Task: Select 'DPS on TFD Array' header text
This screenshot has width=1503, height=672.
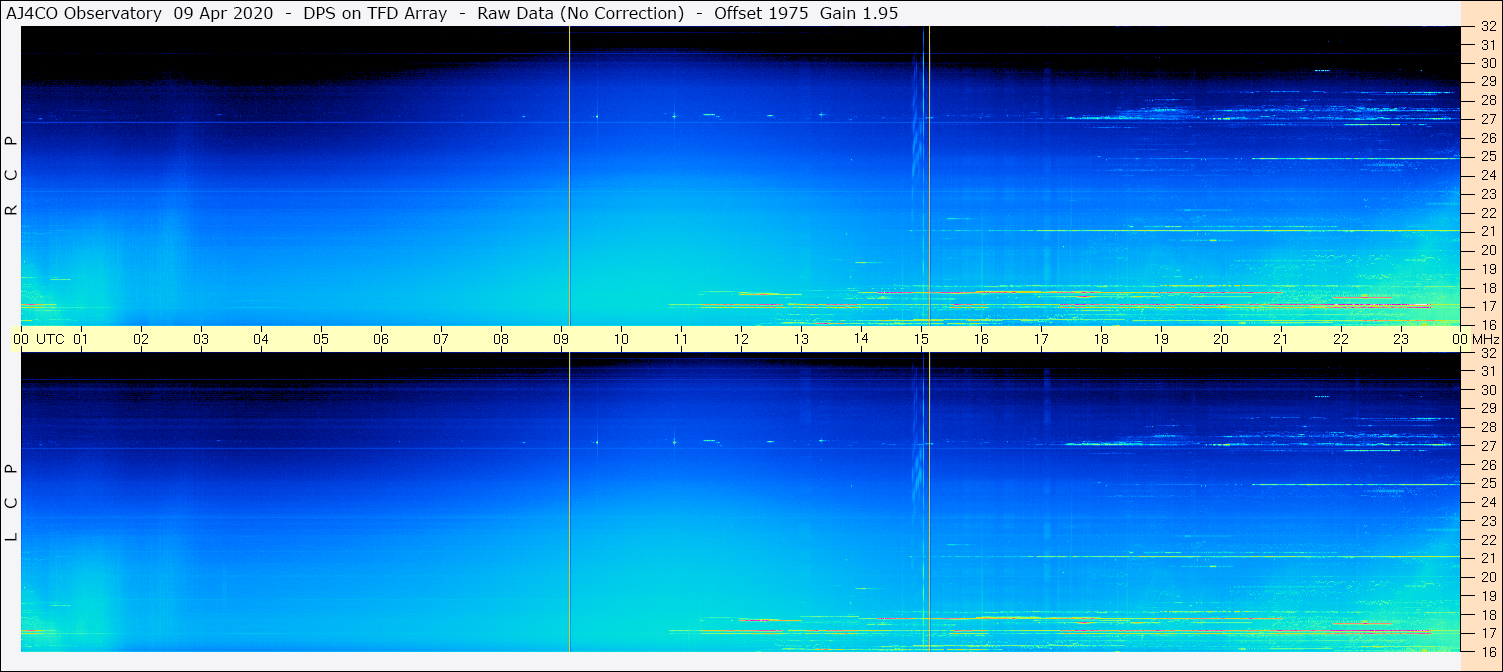Action: pyautogui.click(x=375, y=13)
